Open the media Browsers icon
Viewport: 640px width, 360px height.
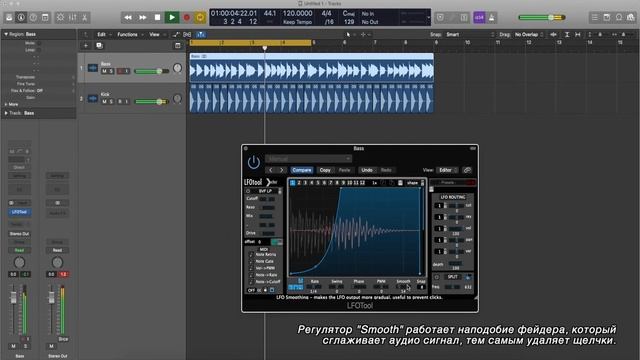631,18
